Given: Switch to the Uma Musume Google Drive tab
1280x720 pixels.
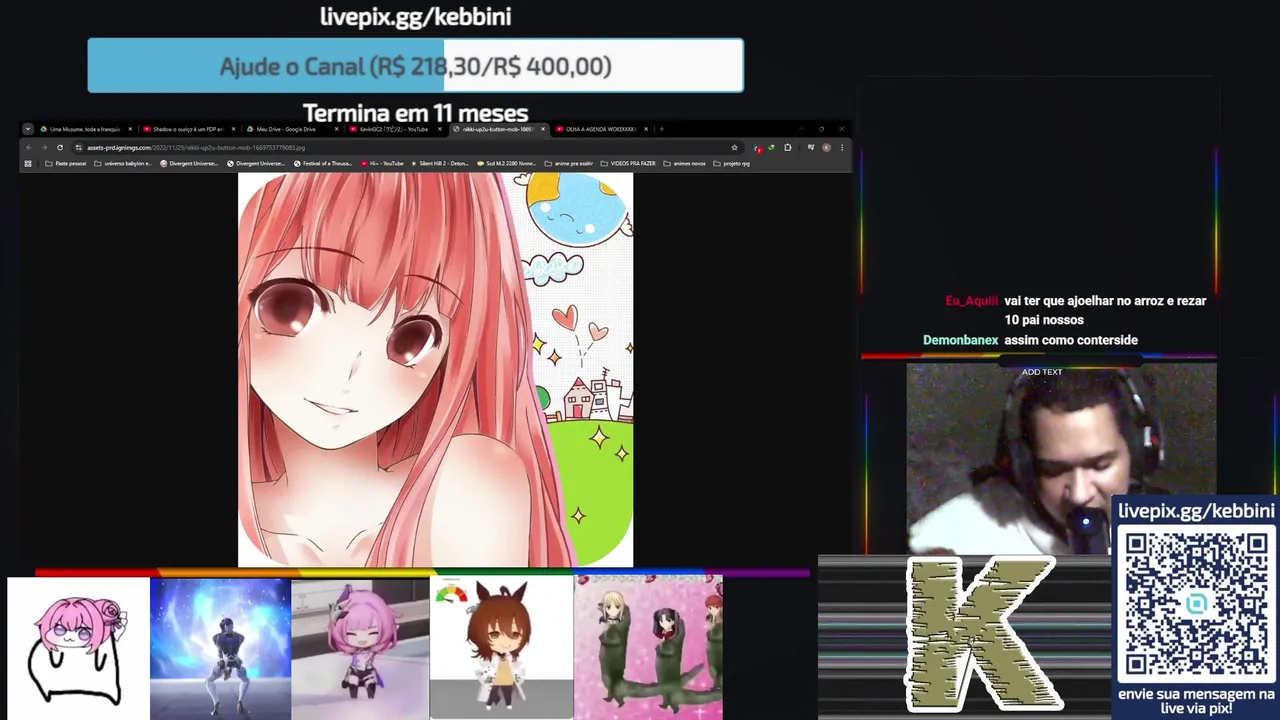Looking at the screenshot, I should [x=85, y=129].
